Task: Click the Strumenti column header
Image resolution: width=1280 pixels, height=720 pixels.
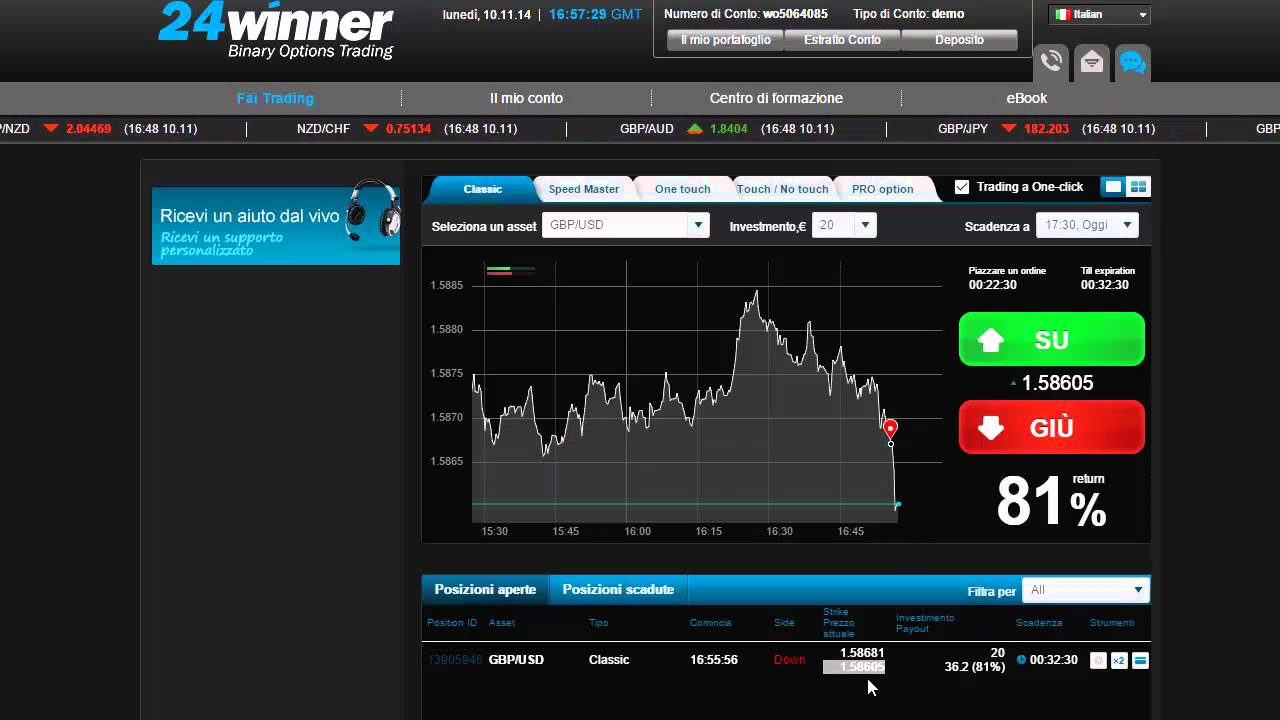Action: click(x=1112, y=623)
